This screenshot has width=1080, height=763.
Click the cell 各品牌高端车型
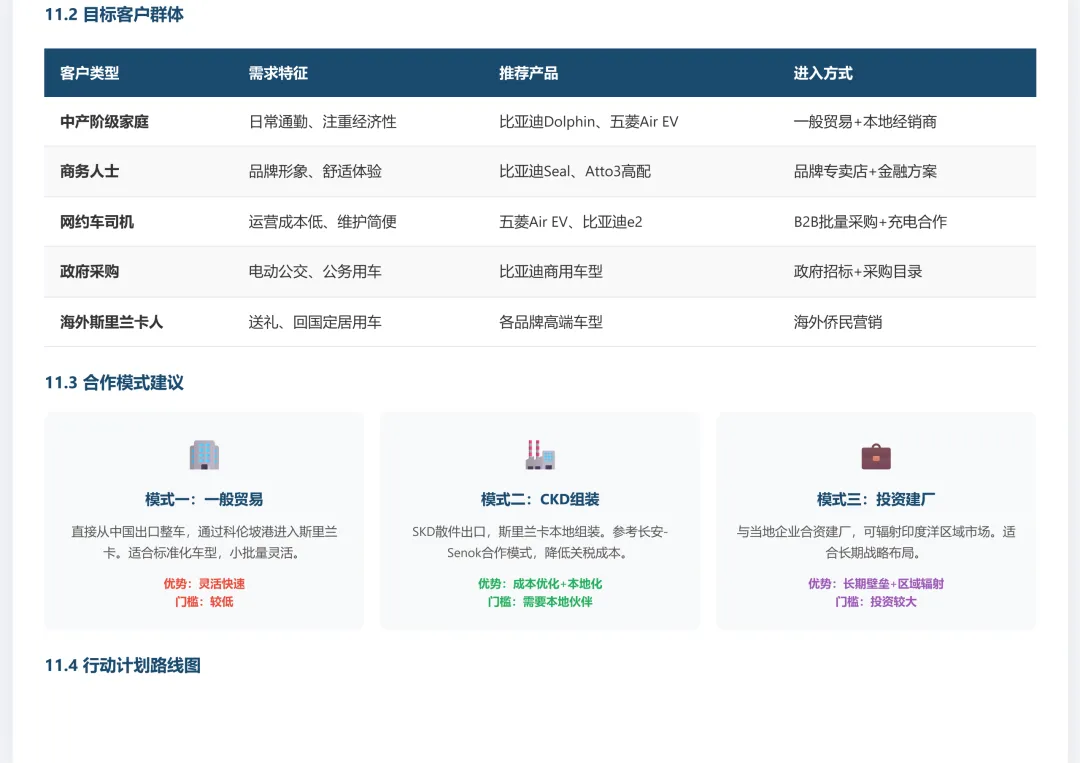click(x=551, y=322)
